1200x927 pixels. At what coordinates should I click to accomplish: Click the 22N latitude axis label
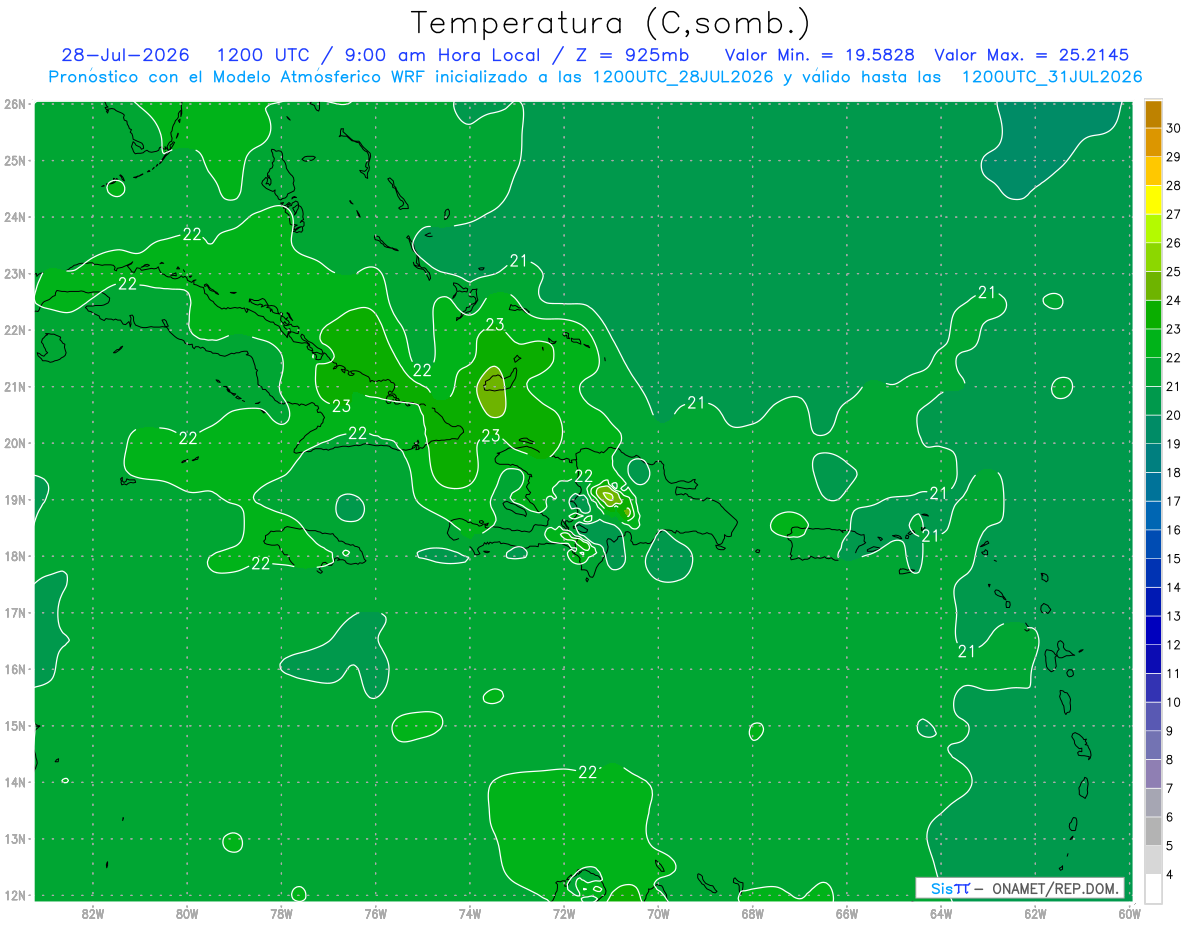tap(14, 329)
